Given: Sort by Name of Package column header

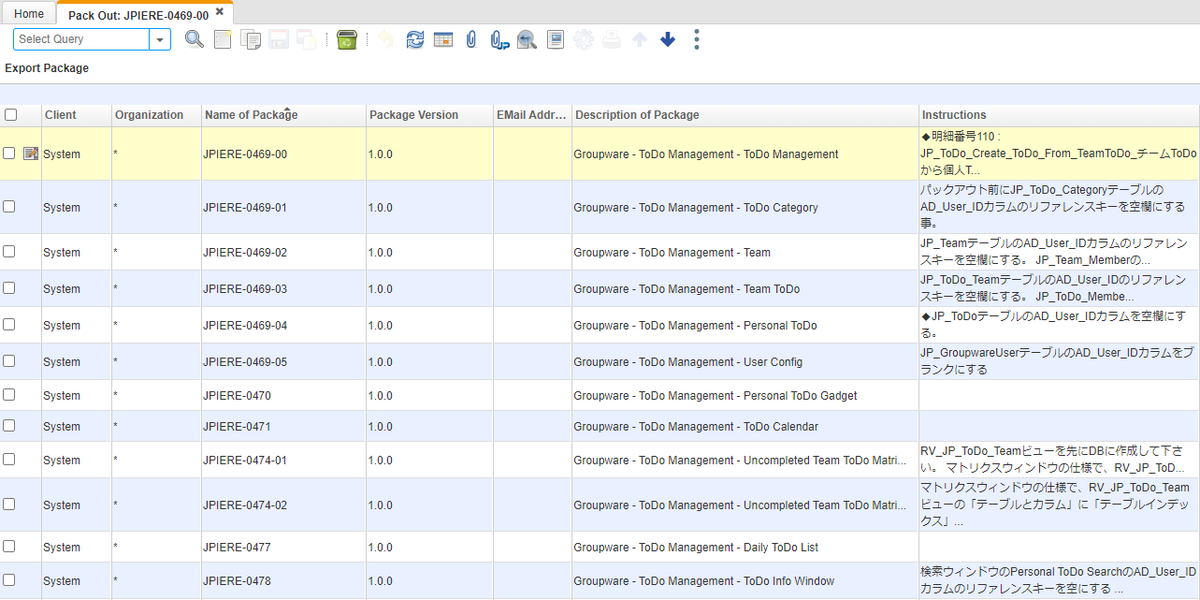Looking at the screenshot, I should coord(251,115).
